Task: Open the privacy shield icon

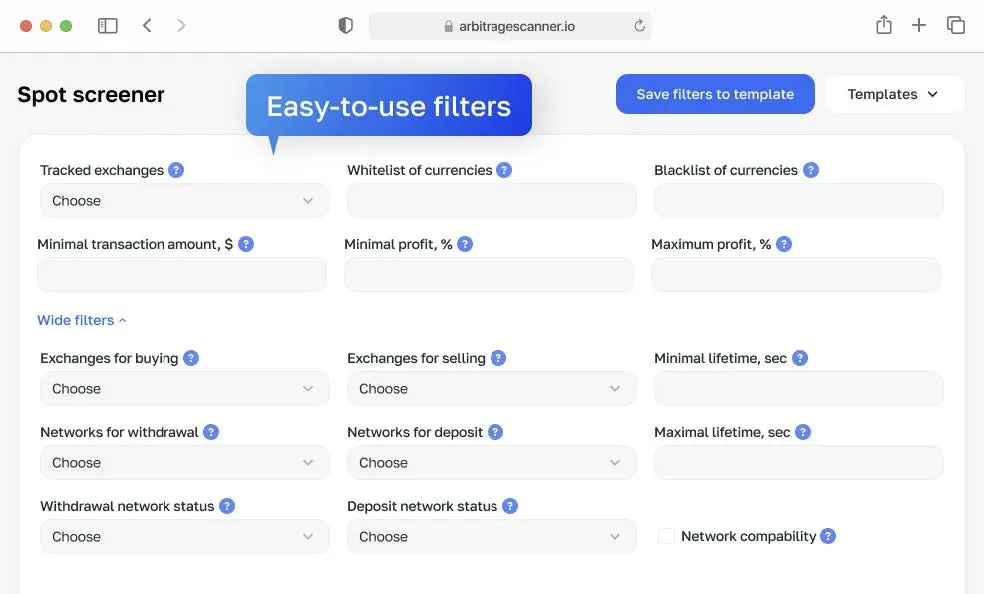Action: pyautogui.click(x=346, y=26)
